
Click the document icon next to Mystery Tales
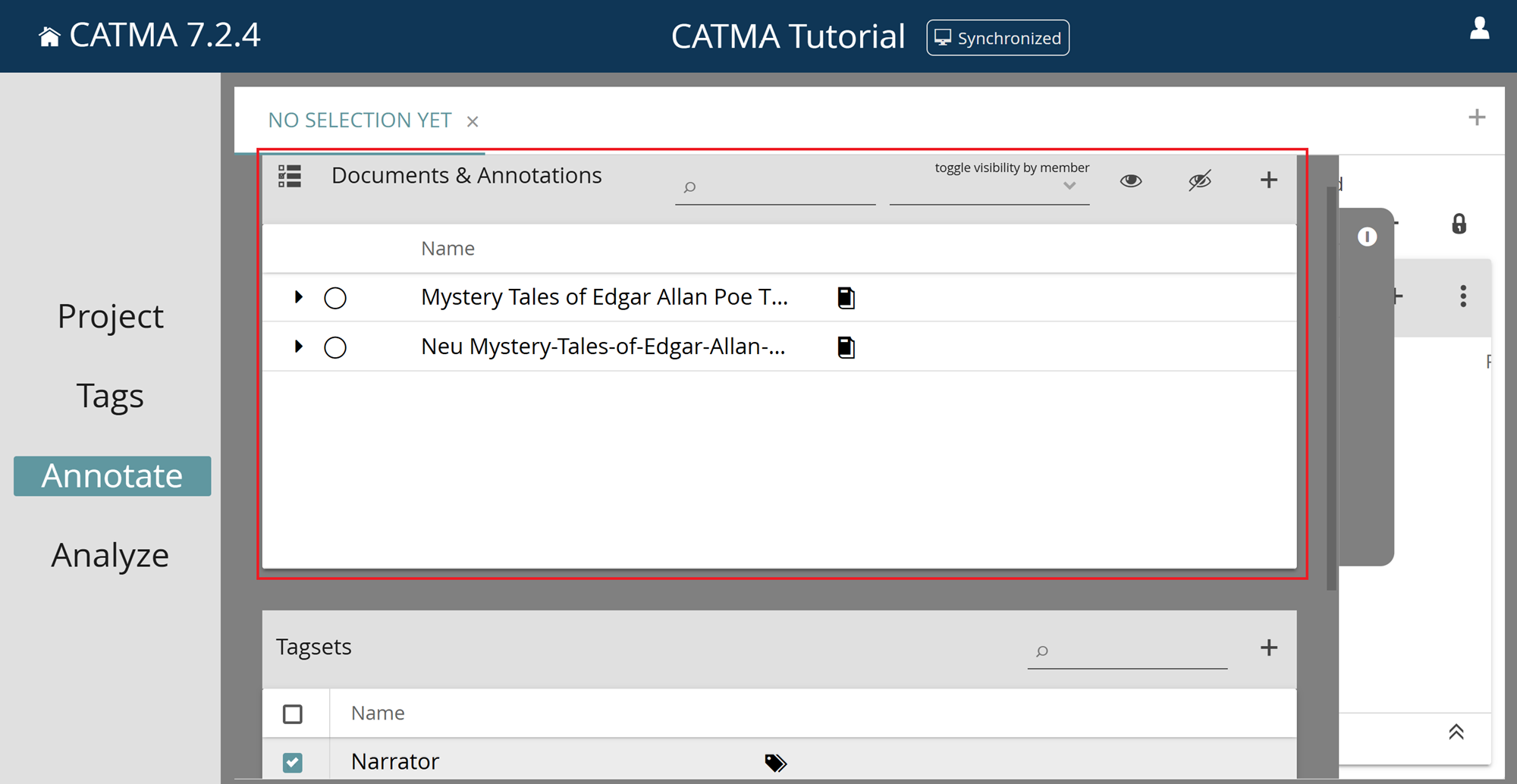click(x=845, y=297)
